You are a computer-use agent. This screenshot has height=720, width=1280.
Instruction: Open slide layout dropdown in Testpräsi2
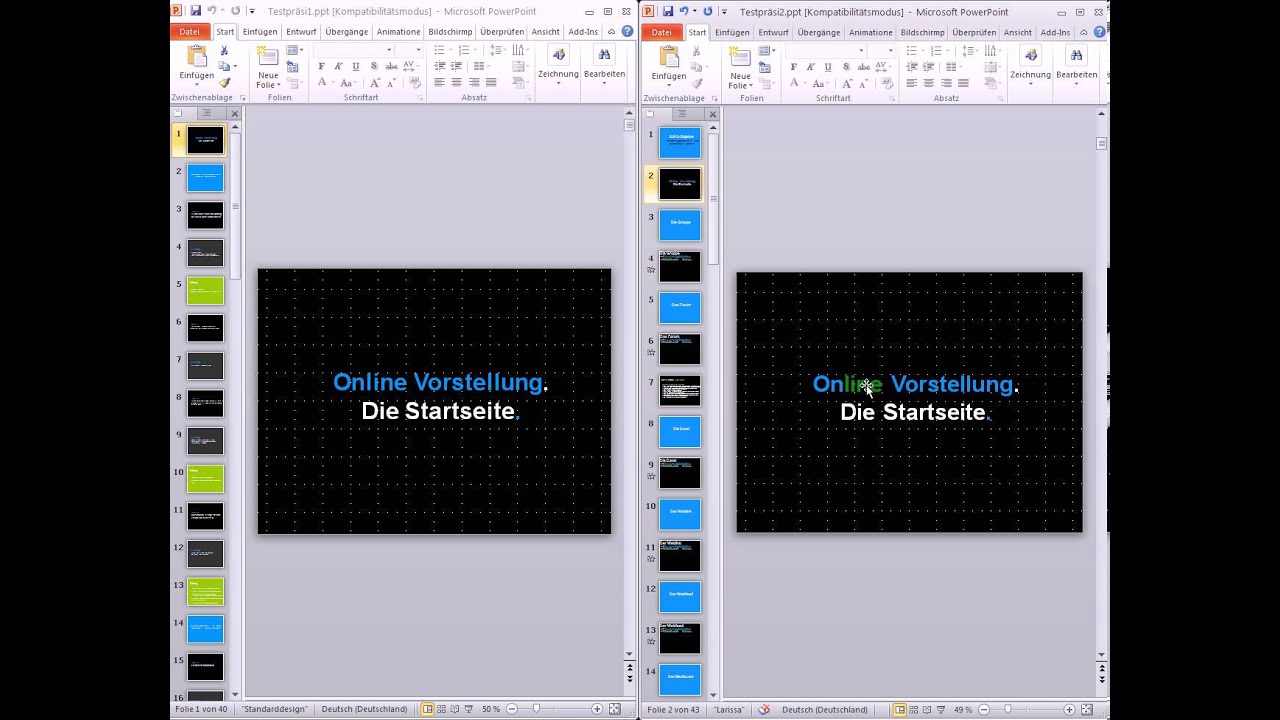point(768,51)
